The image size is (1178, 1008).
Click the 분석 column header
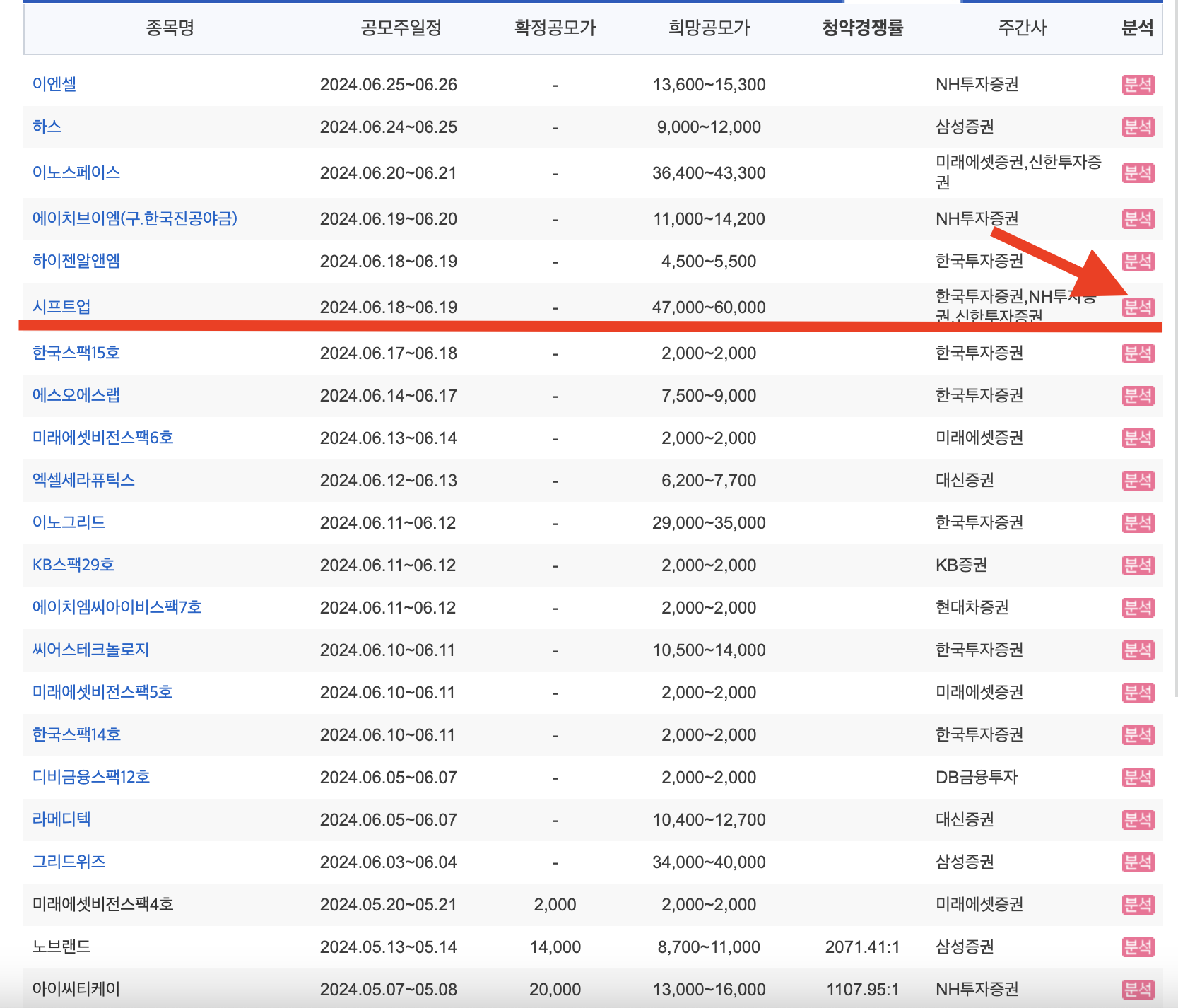(1138, 28)
